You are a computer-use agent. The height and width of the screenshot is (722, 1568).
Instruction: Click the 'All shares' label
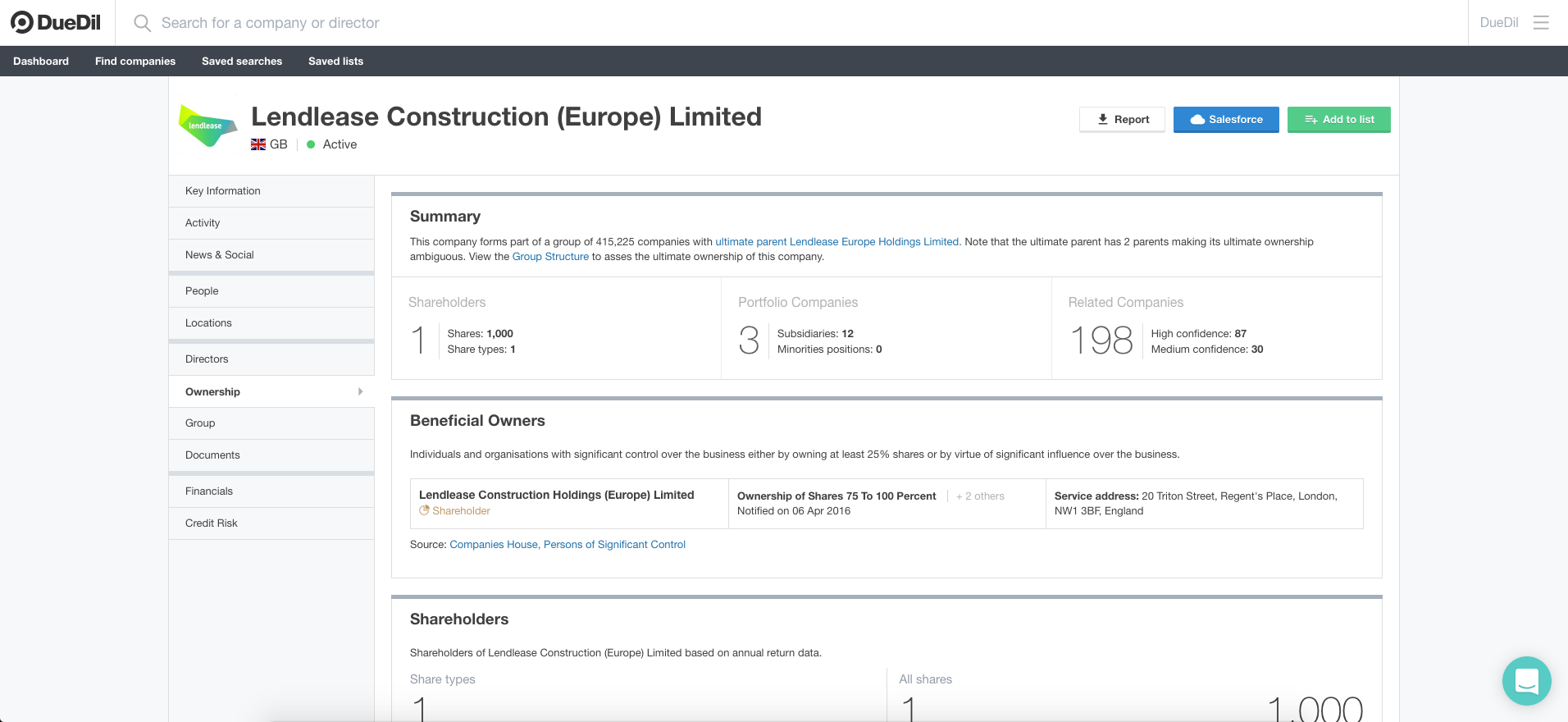(925, 679)
